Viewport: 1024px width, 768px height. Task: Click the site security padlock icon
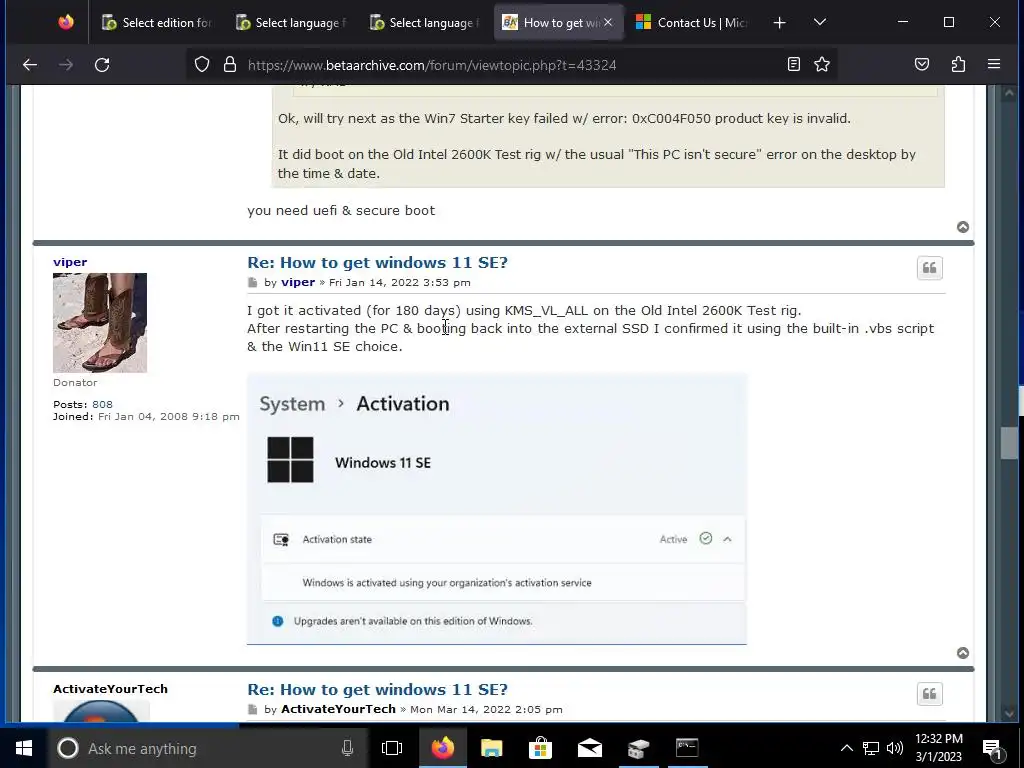tap(230, 64)
